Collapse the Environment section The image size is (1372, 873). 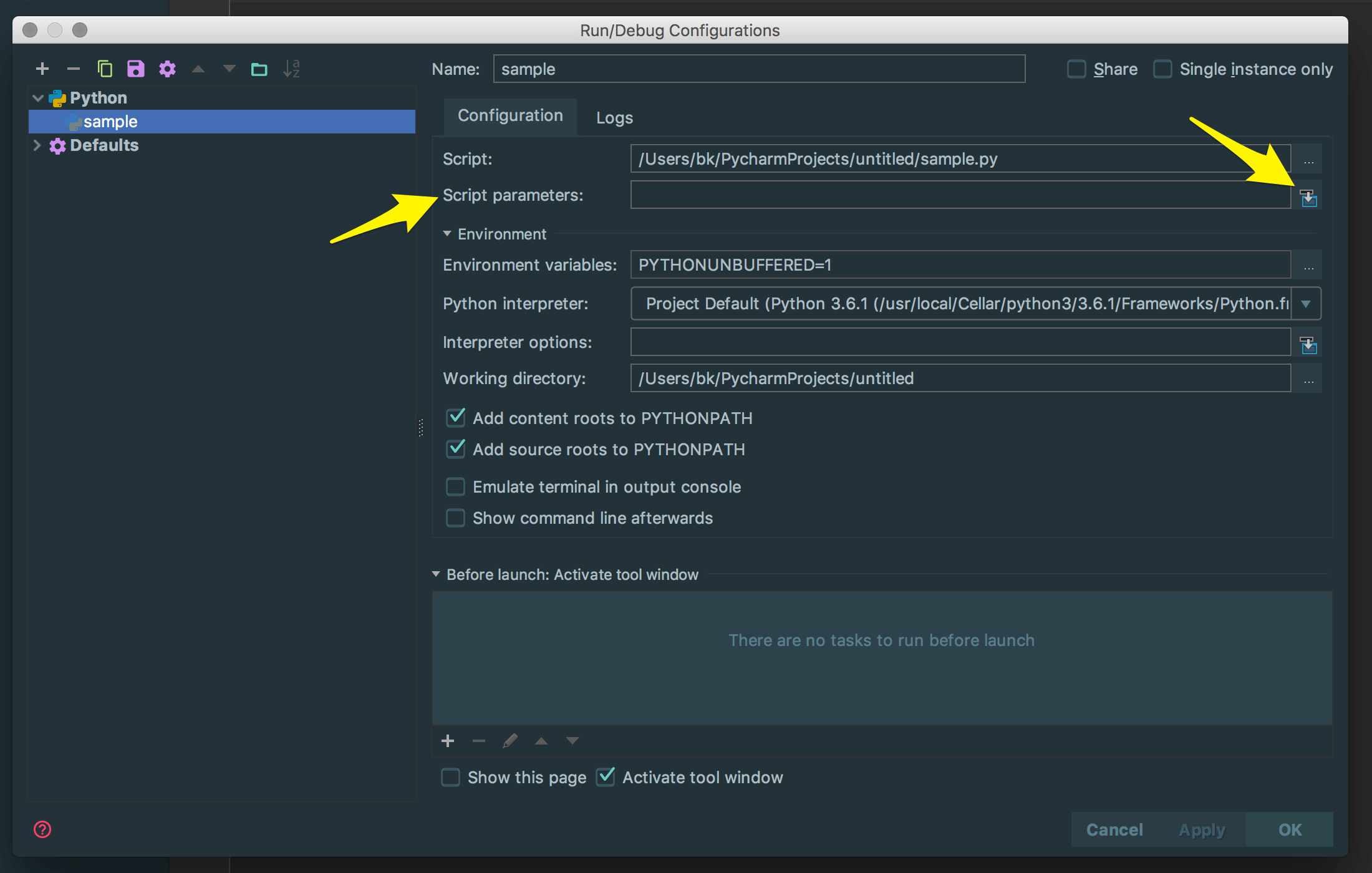tap(447, 234)
